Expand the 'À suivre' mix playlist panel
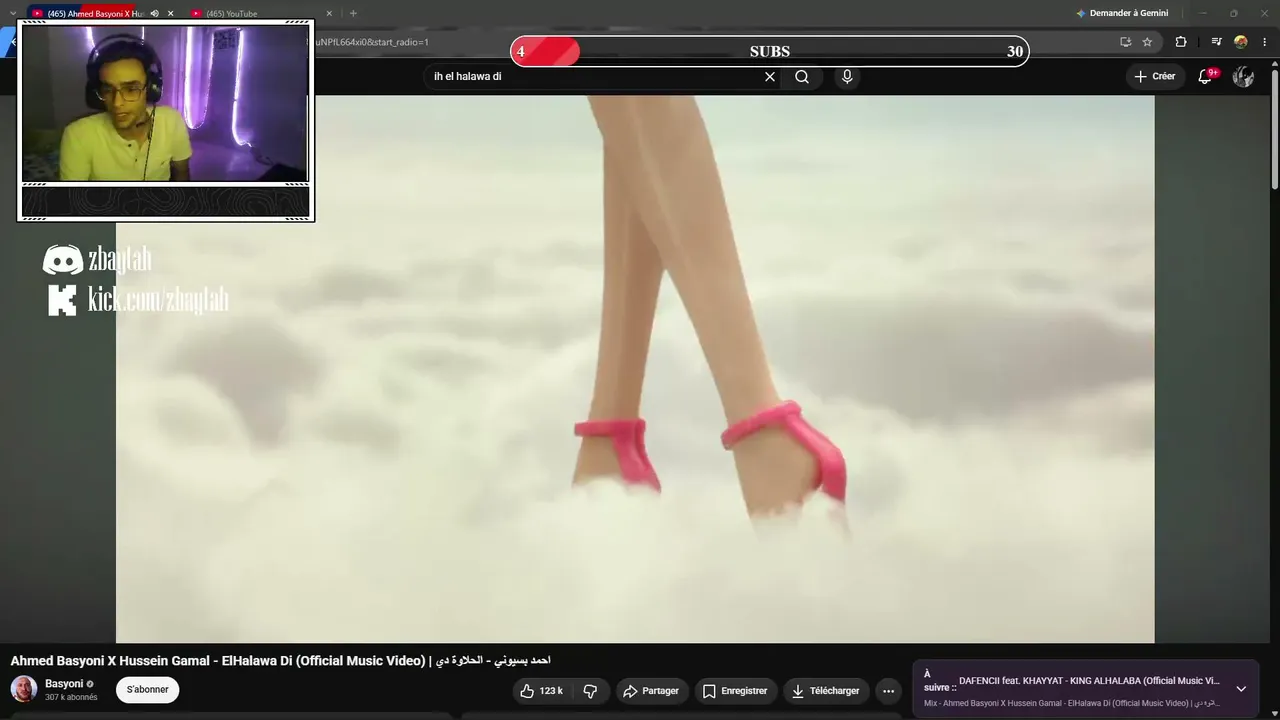The image size is (1280, 720). click(x=1241, y=689)
